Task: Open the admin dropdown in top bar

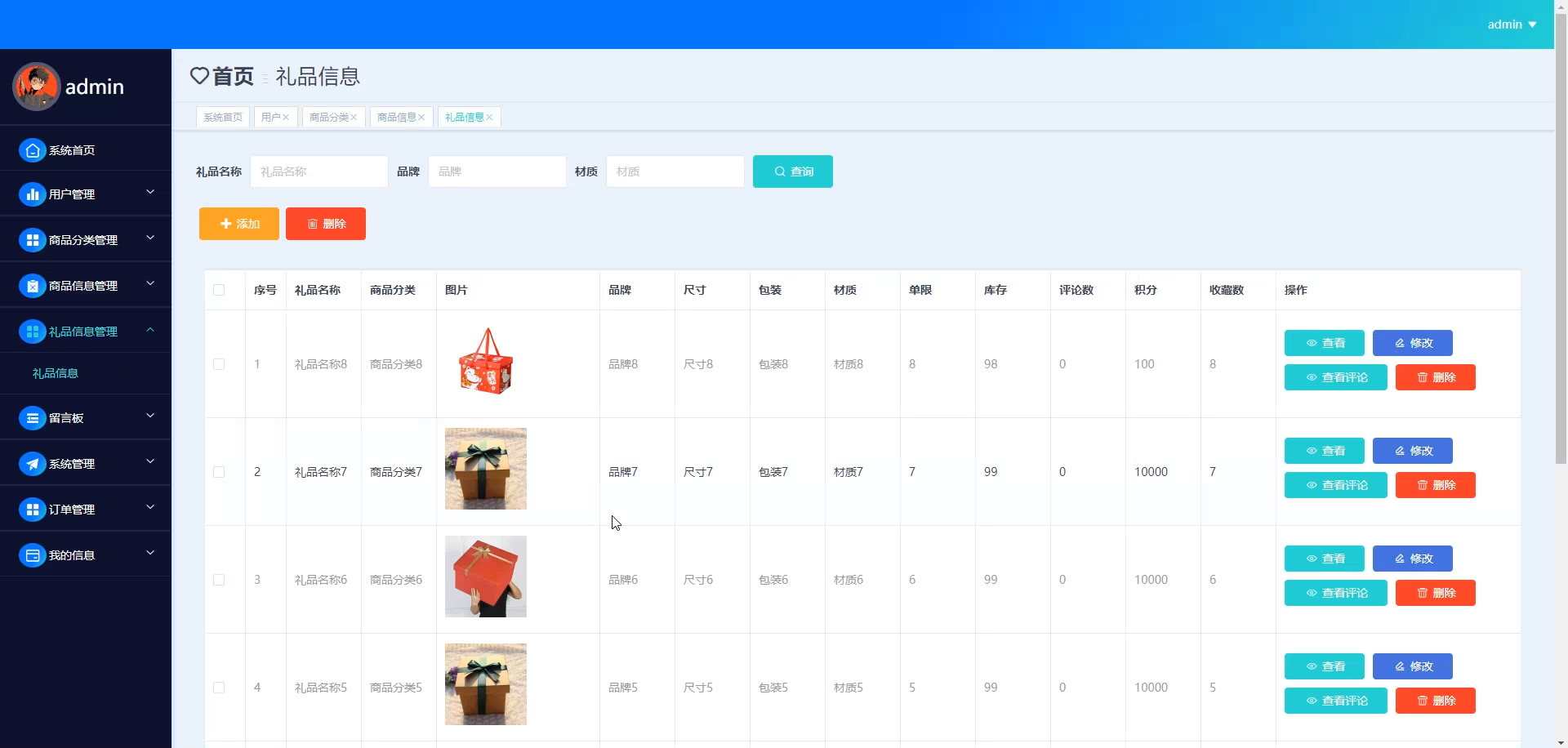Action: tap(1512, 24)
